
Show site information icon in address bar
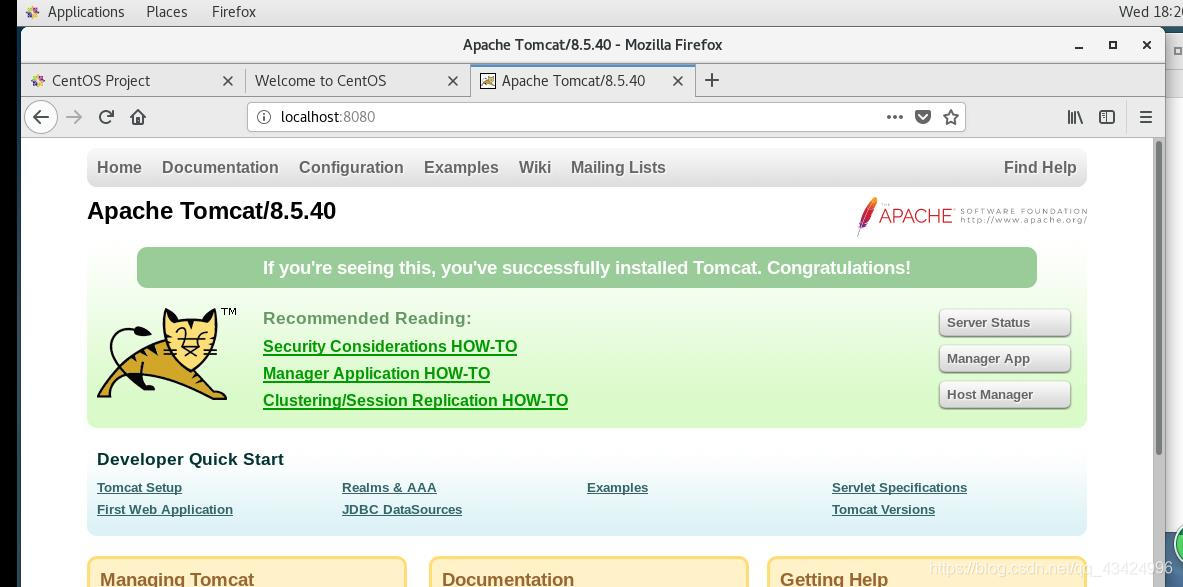coord(263,117)
